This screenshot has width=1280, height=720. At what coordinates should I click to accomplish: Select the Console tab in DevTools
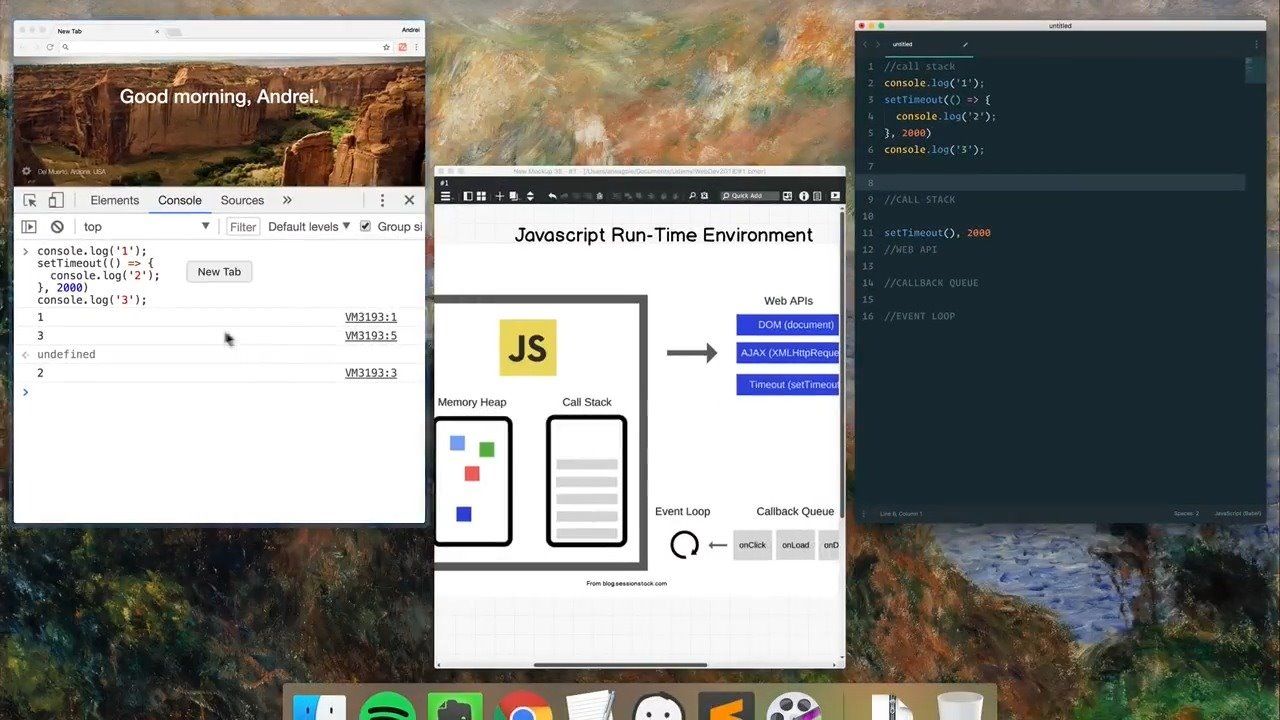coord(180,200)
